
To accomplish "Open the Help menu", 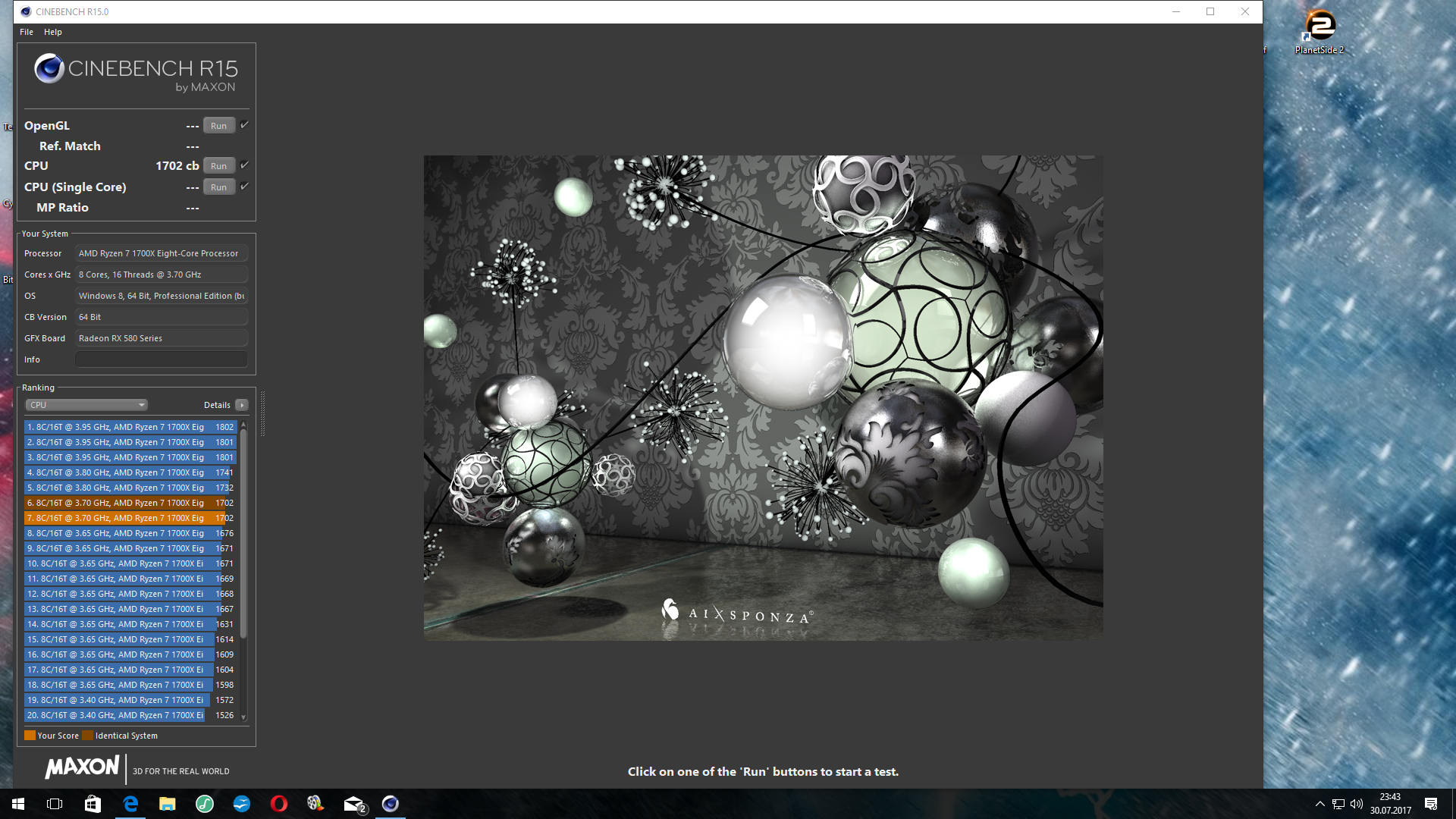I will pyautogui.click(x=52, y=32).
